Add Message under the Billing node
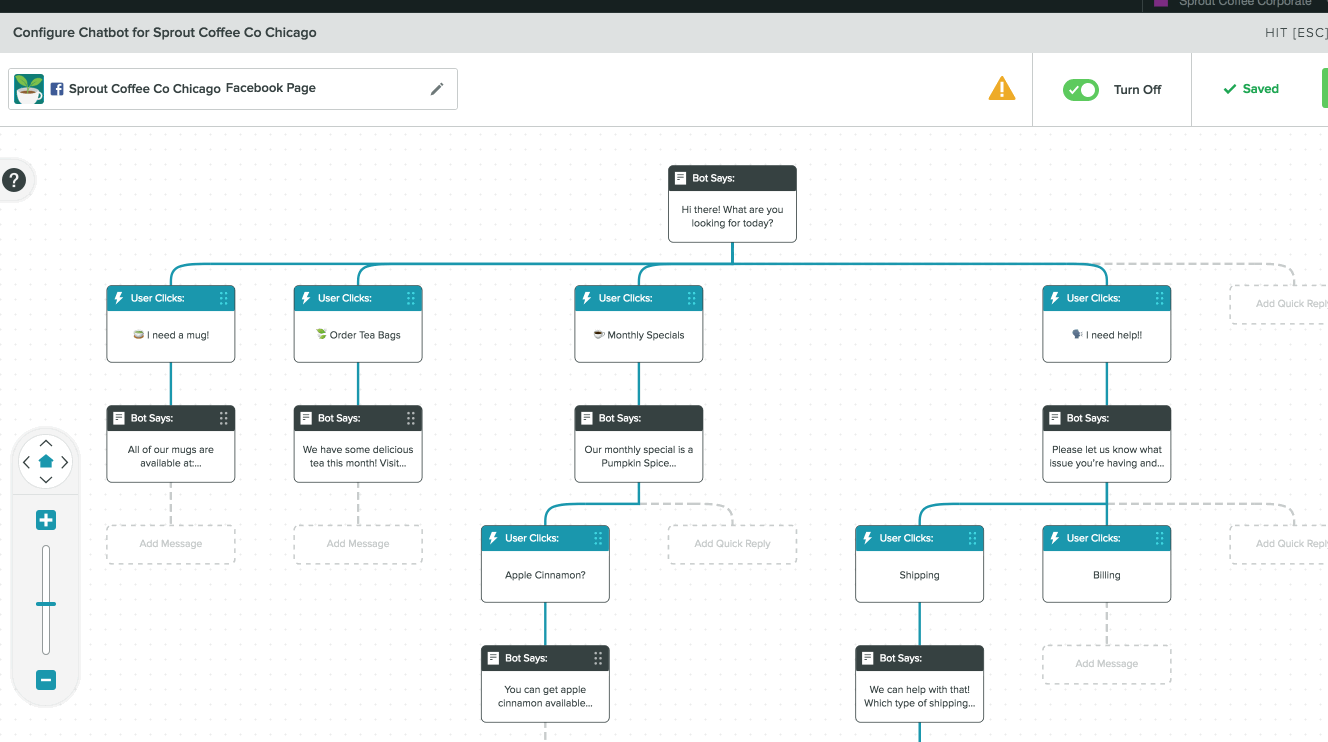This screenshot has width=1328, height=742. pos(1107,664)
